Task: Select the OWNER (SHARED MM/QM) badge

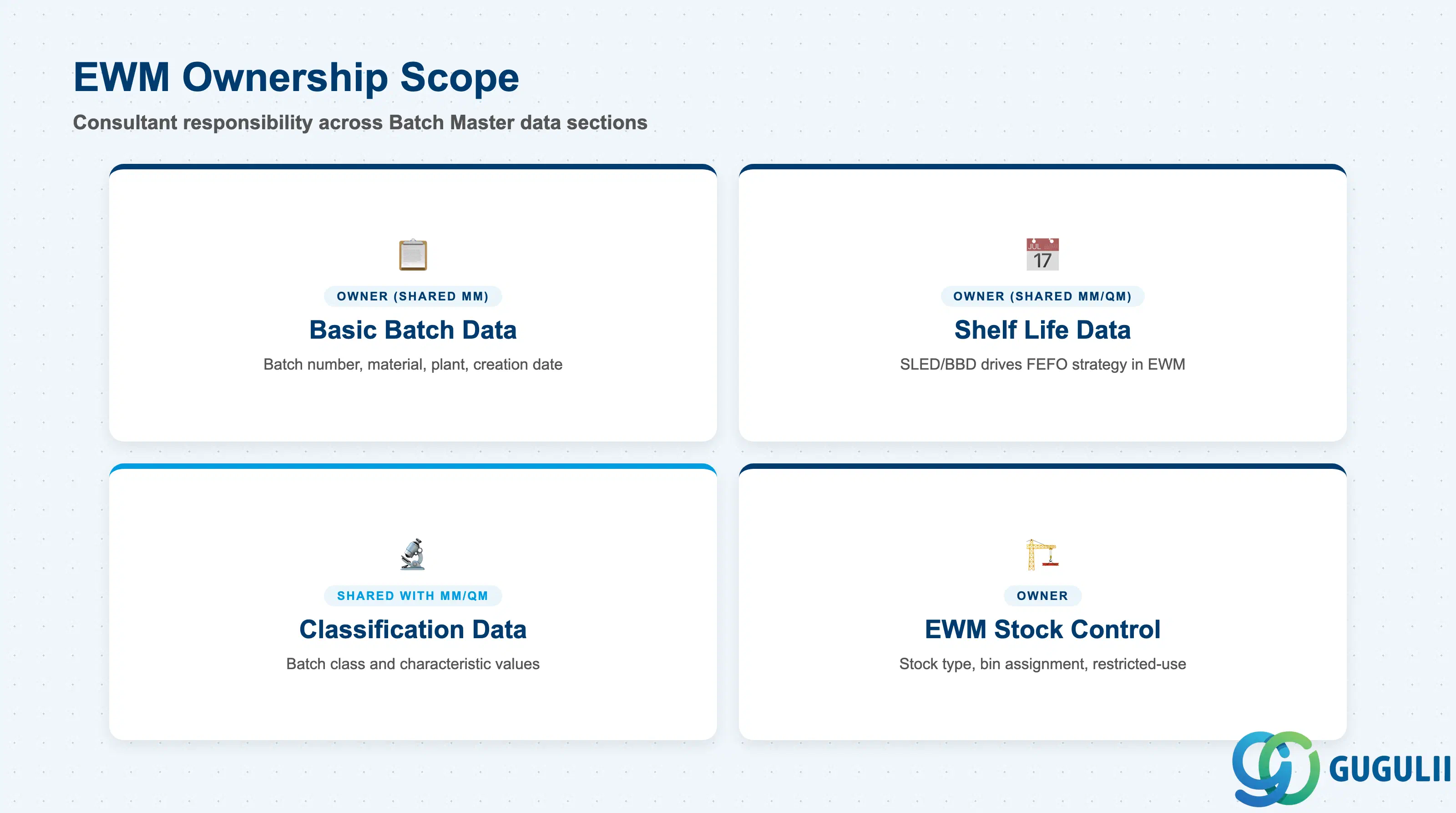Action: [1042, 296]
